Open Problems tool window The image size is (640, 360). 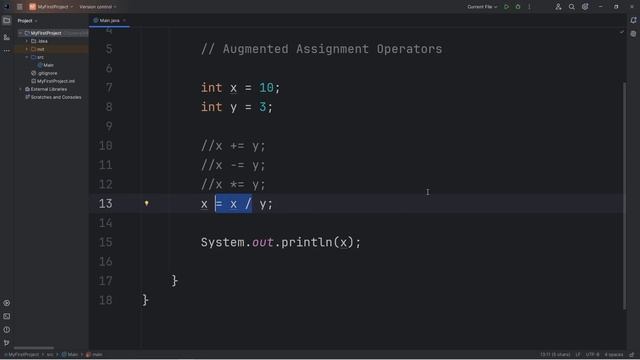tap(7, 329)
